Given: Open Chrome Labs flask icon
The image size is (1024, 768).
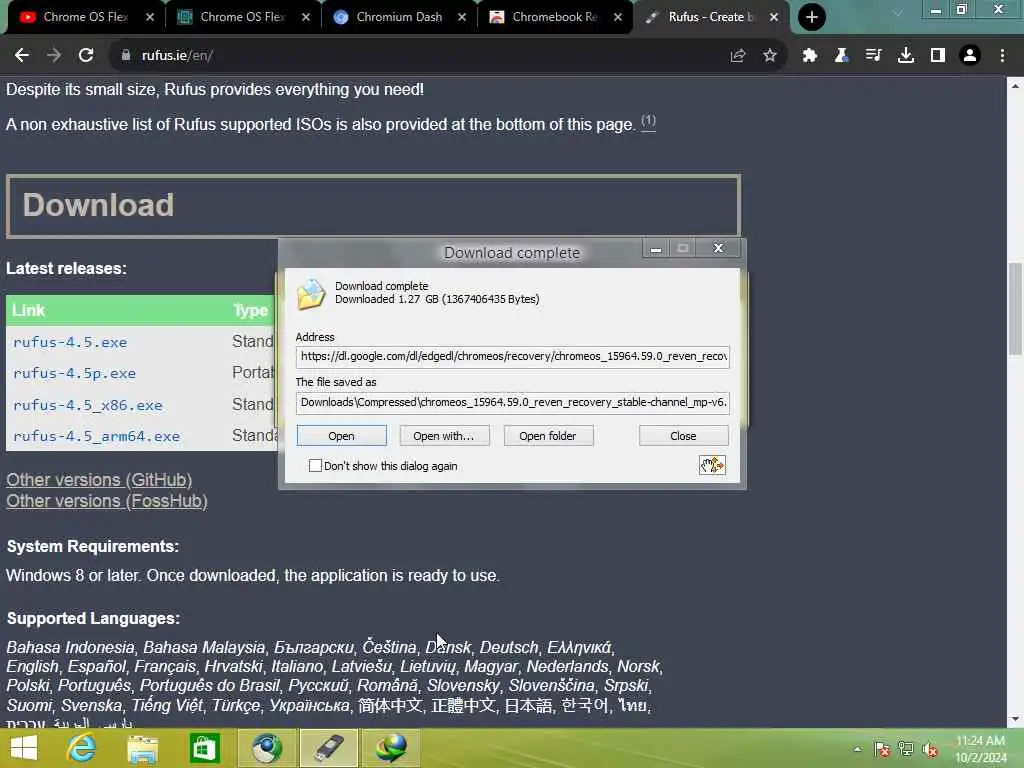Looking at the screenshot, I should (x=841, y=56).
